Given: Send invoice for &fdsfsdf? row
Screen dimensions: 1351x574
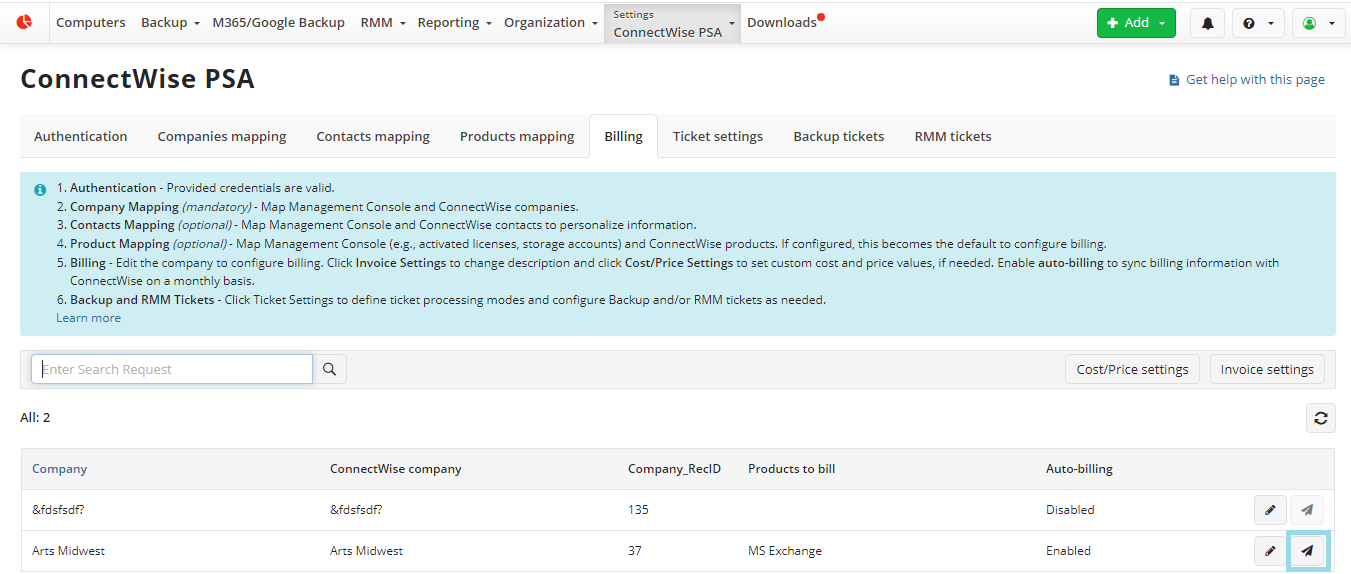Looking at the screenshot, I should click(x=1307, y=510).
